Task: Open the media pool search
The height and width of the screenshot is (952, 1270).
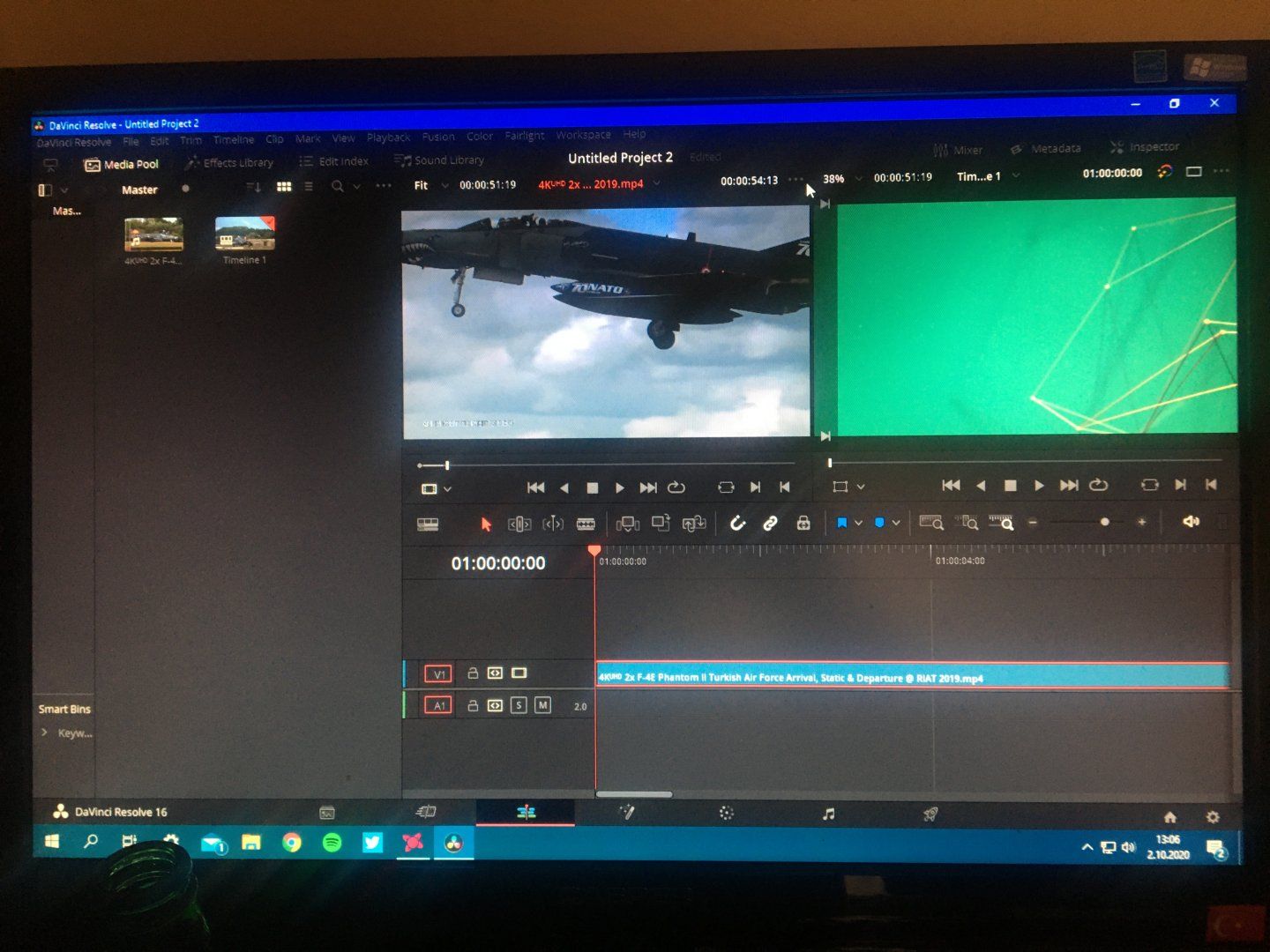Action: click(x=337, y=187)
